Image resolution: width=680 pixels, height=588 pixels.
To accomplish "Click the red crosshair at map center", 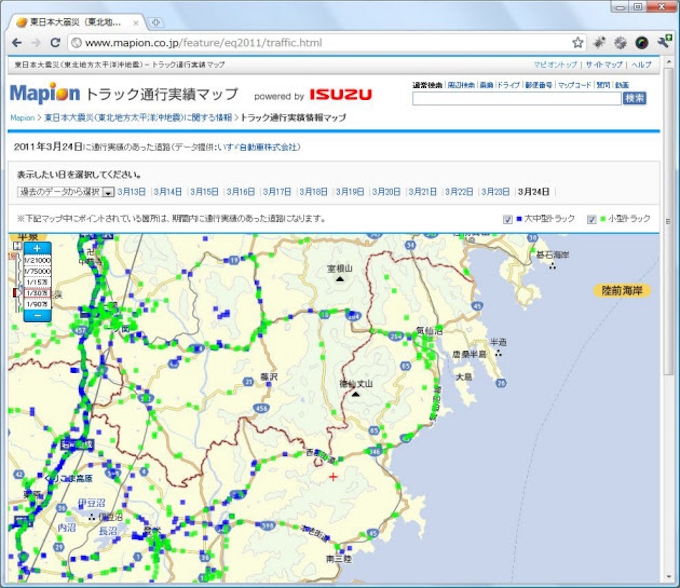I will [333, 477].
